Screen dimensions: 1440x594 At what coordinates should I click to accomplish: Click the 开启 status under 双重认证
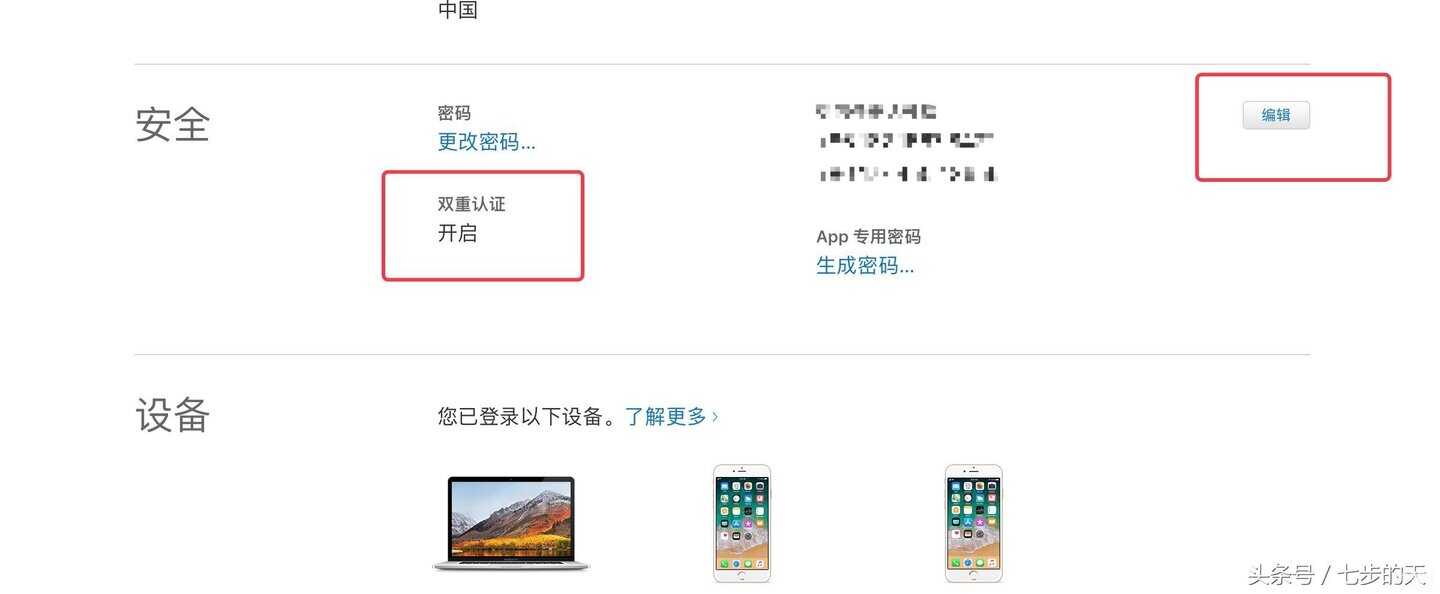(x=458, y=234)
